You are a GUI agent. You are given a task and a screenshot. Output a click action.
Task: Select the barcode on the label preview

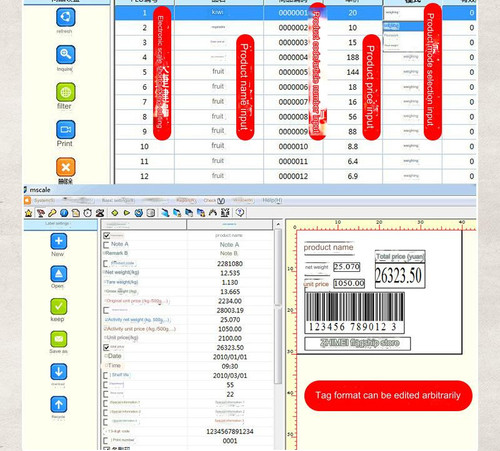(355, 313)
